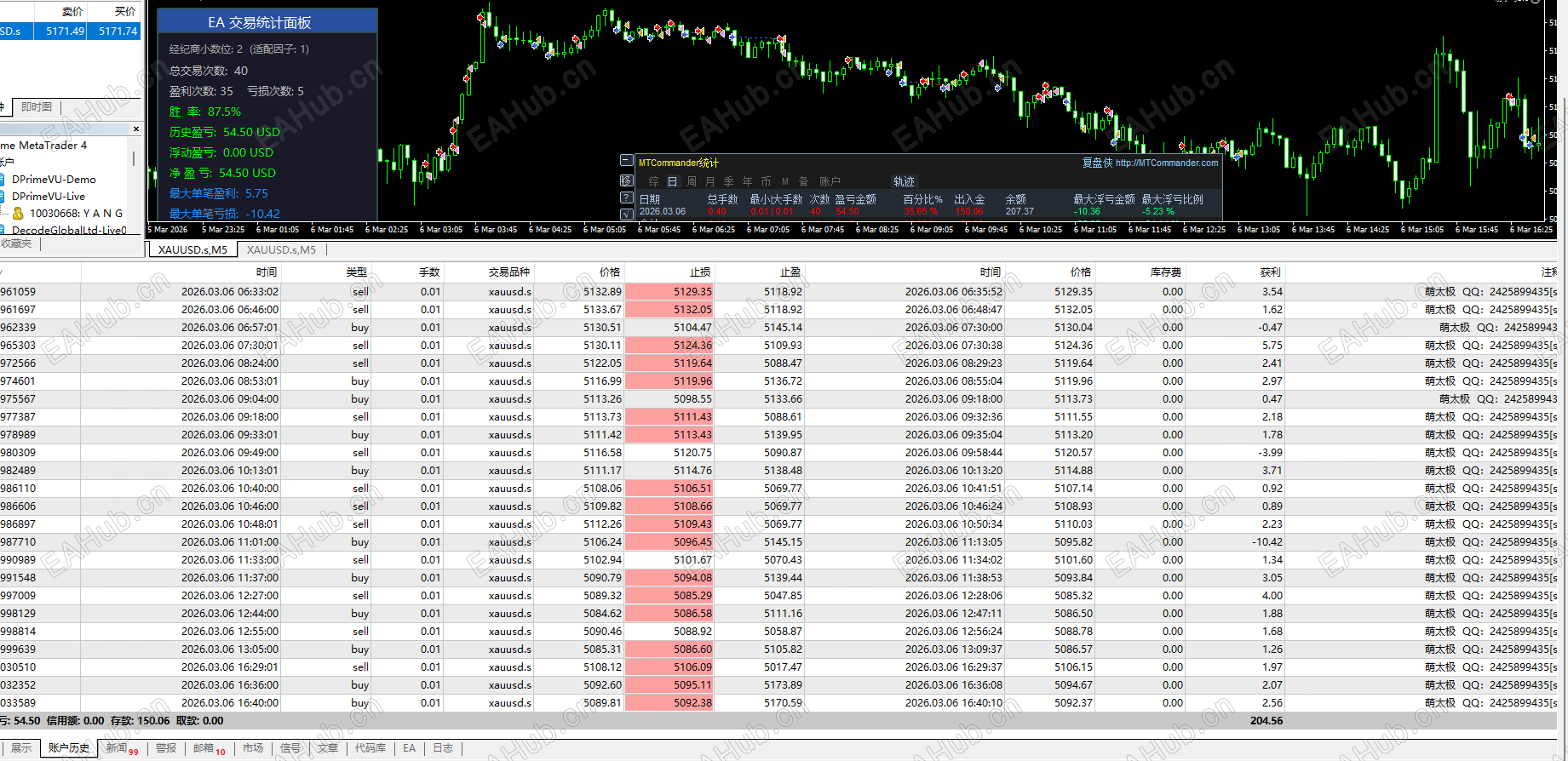The width and height of the screenshot is (1568, 761).
Task: Open the EA experts tab
Action: point(410,748)
